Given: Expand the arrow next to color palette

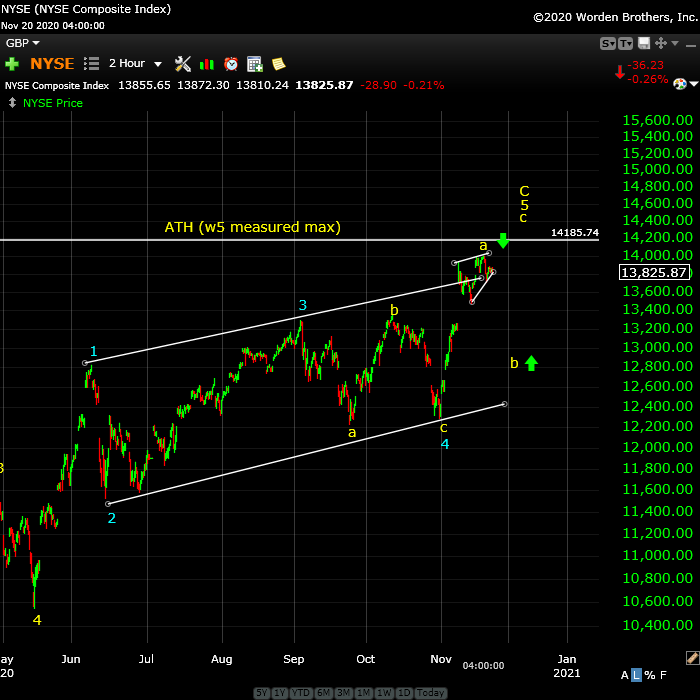Looking at the screenshot, I should tap(693, 83).
